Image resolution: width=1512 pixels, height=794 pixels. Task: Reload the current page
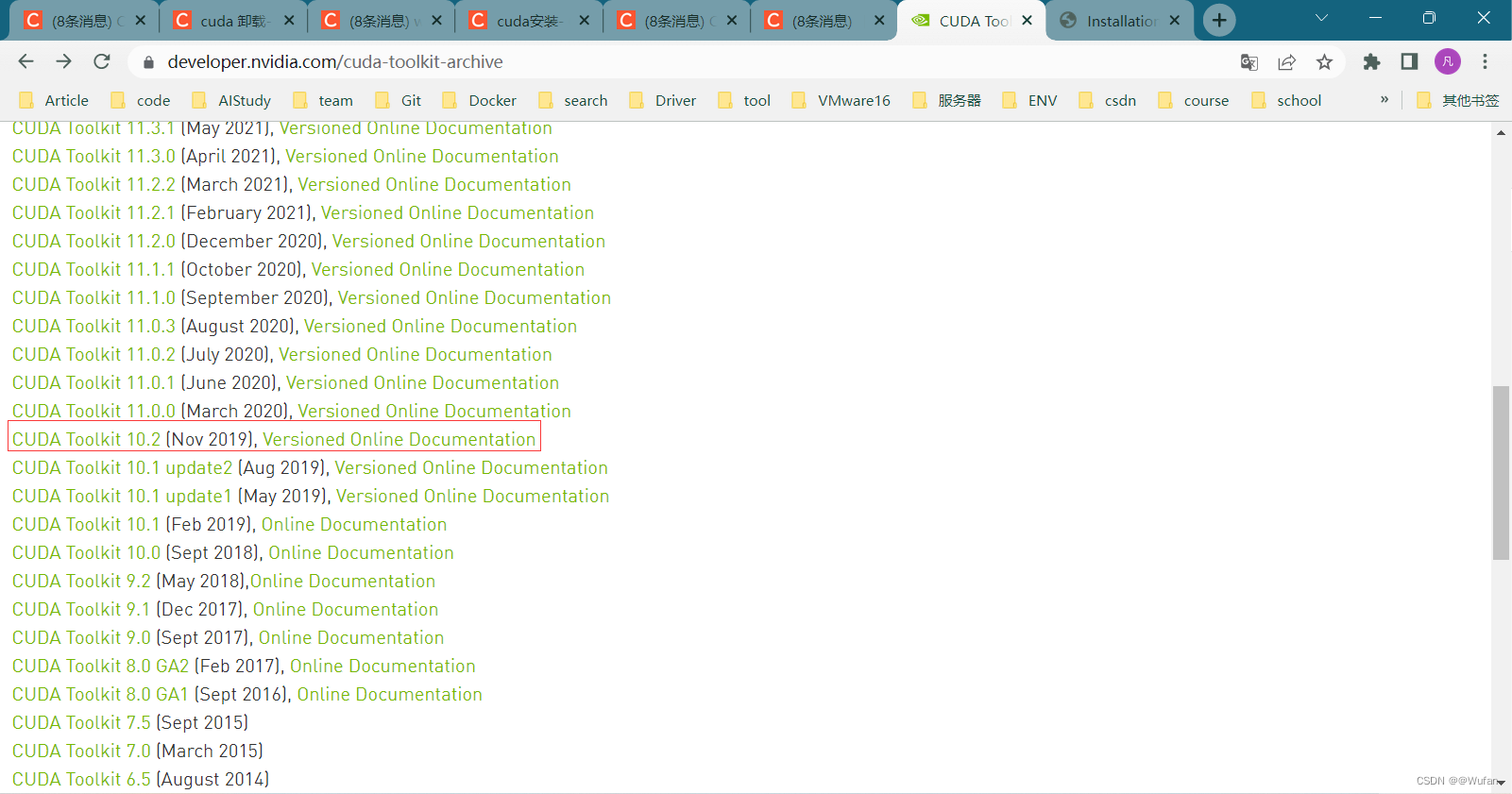pyautogui.click(x=102, y=61)
